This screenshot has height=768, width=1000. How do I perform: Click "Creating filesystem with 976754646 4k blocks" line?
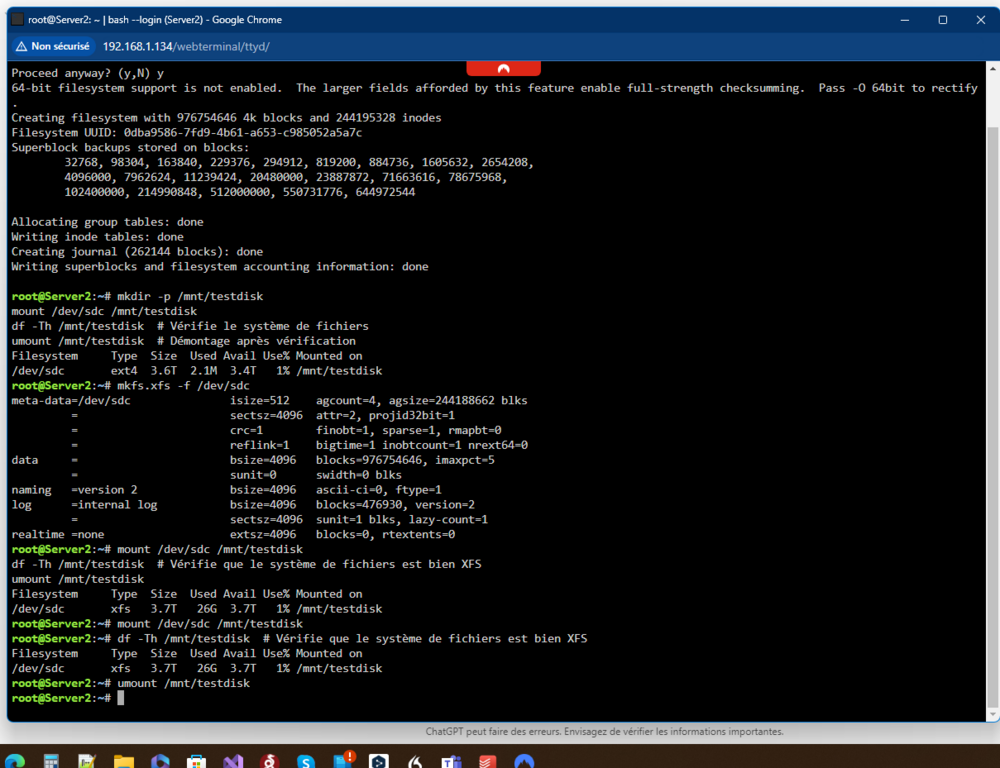pos(226,118)
